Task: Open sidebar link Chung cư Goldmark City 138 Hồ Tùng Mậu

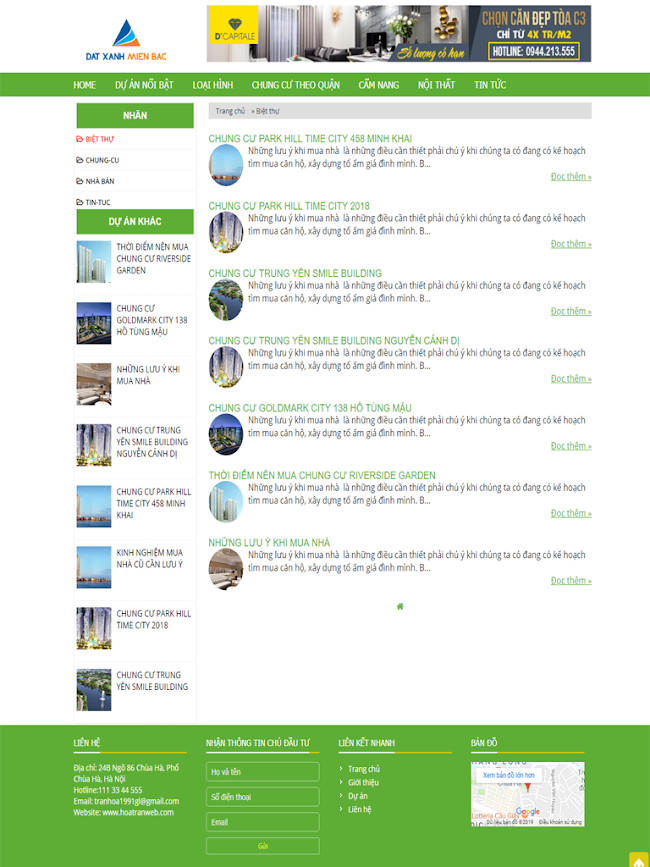Action: pos(152,320)
